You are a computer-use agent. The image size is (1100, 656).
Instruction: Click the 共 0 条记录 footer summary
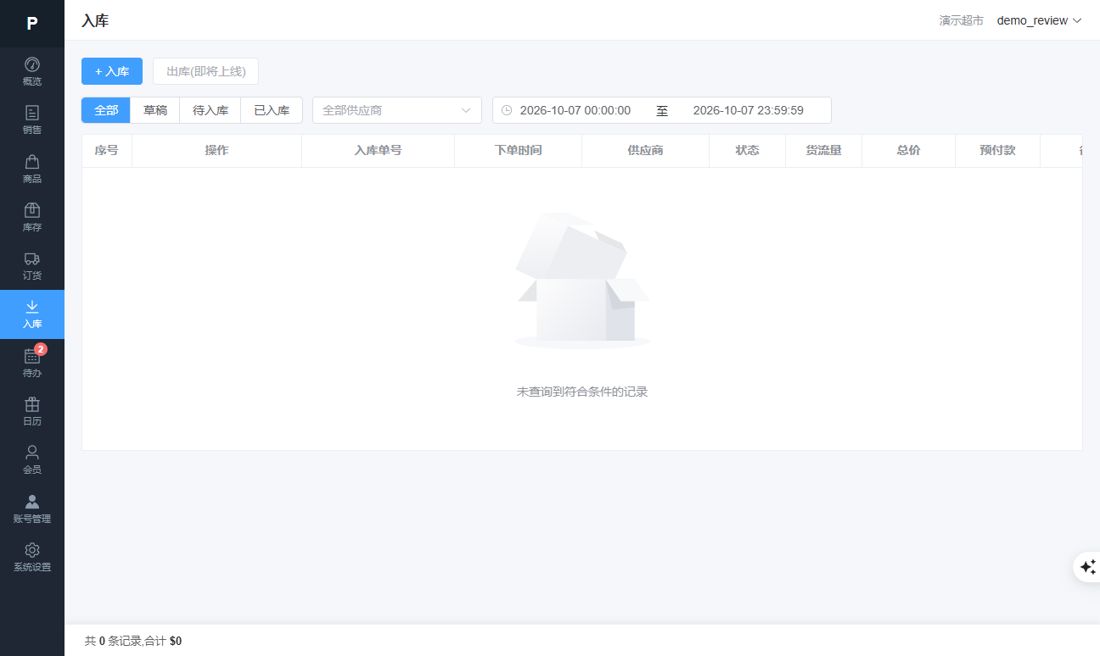(133, 641)
